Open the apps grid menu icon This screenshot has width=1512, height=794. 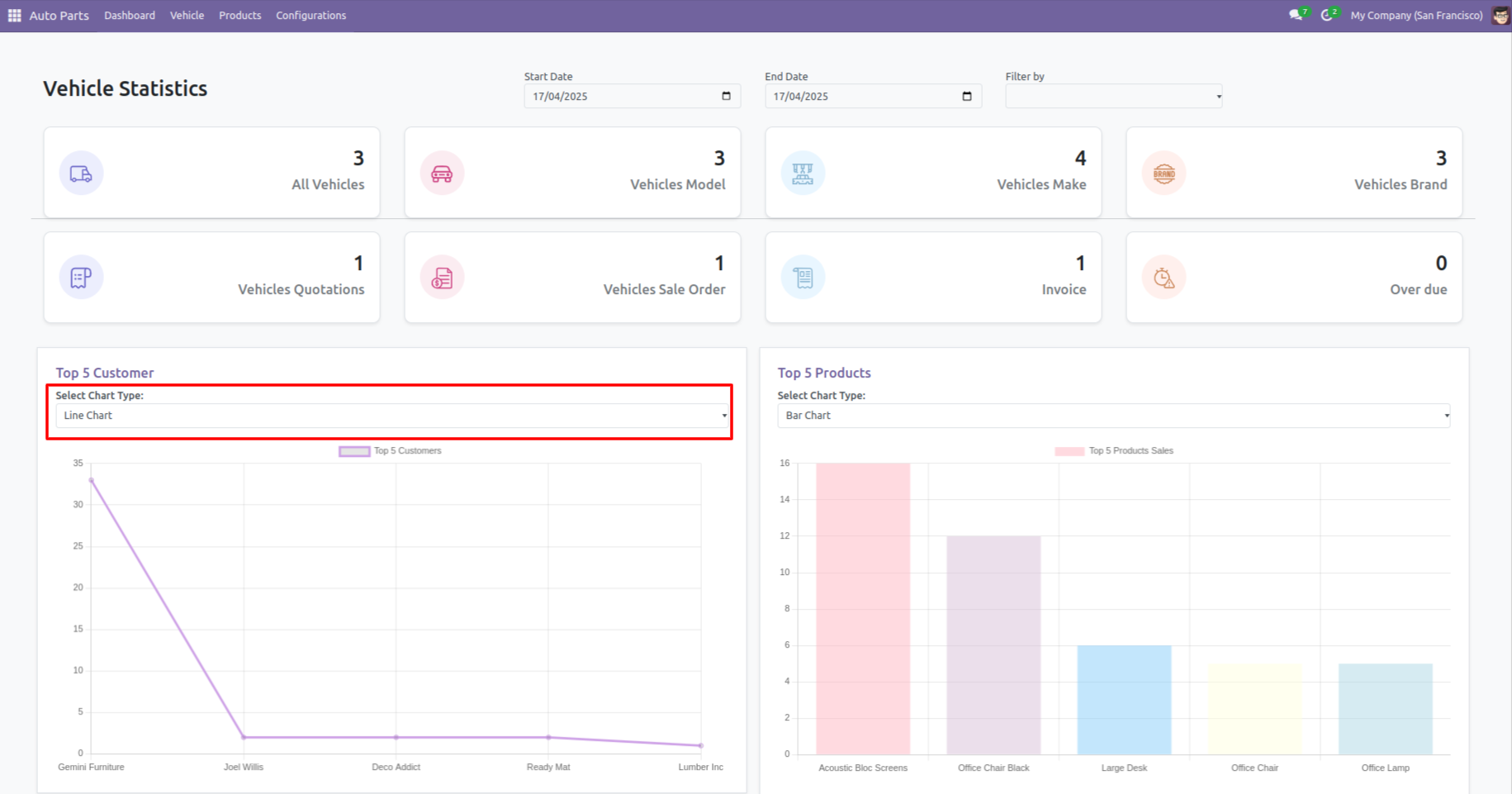[14, 16]
